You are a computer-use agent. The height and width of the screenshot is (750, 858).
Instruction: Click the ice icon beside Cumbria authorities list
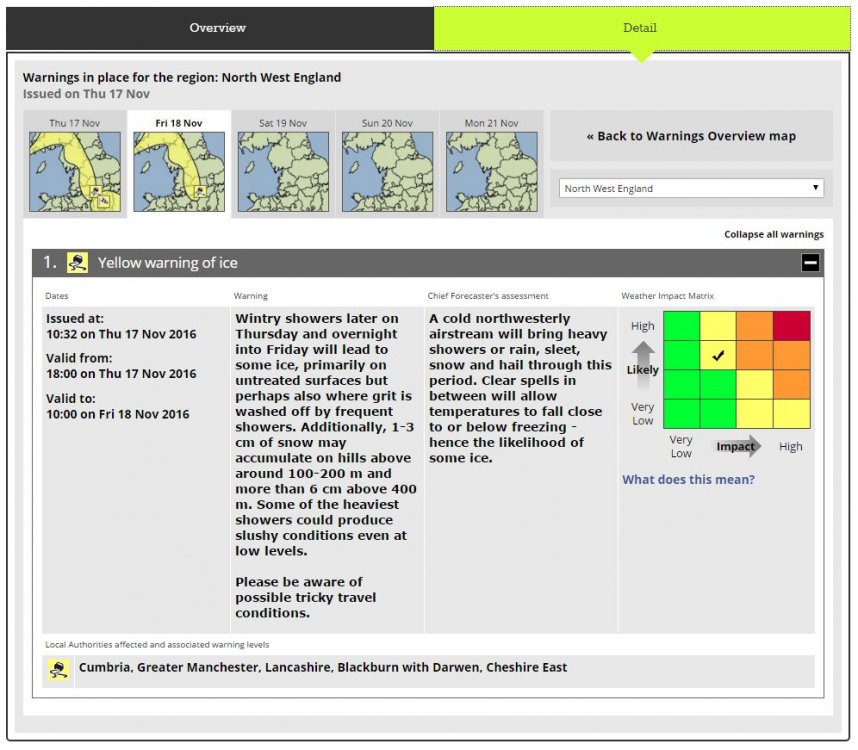[58, 670]
